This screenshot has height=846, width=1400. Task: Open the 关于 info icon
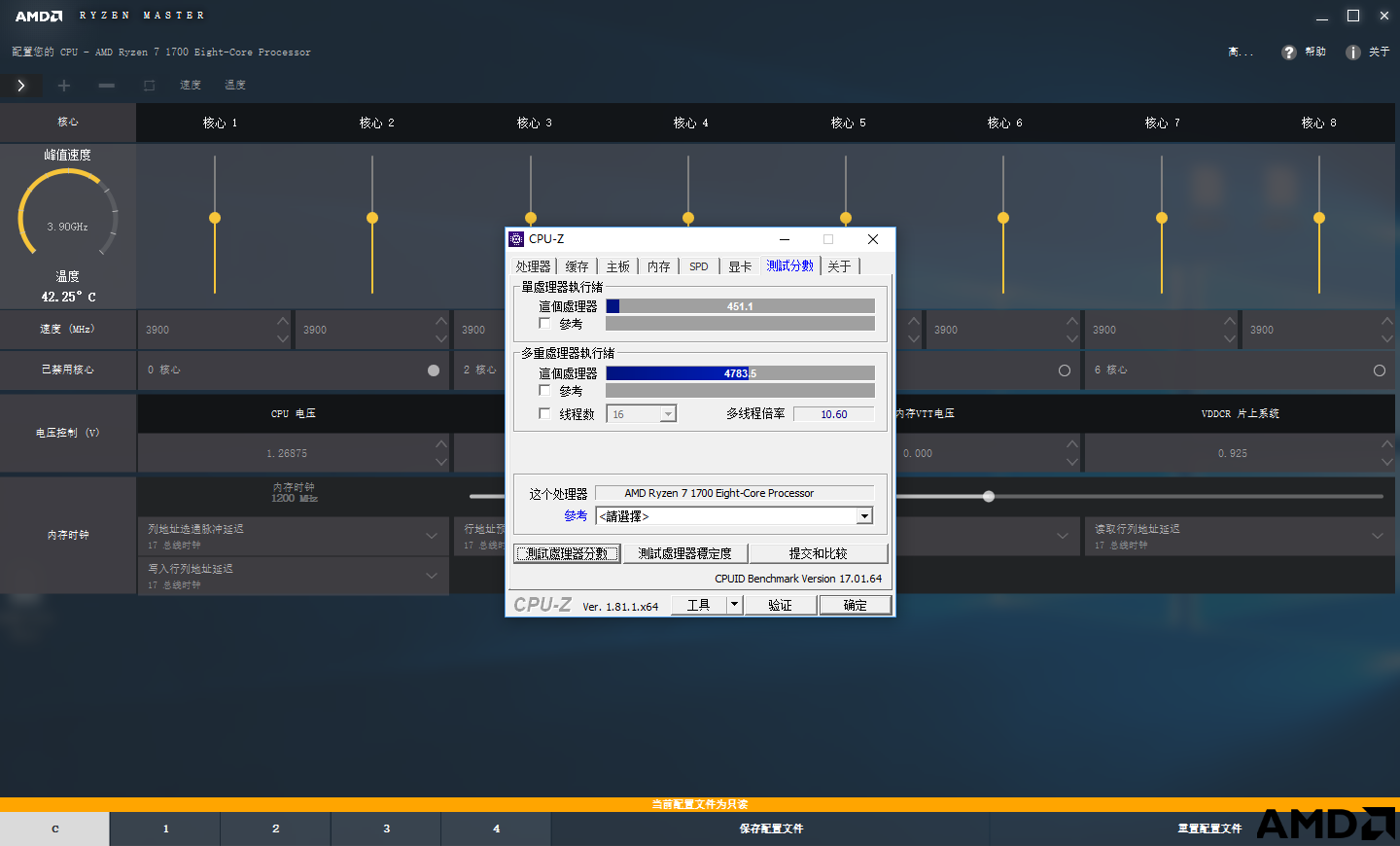point(1353,53)
